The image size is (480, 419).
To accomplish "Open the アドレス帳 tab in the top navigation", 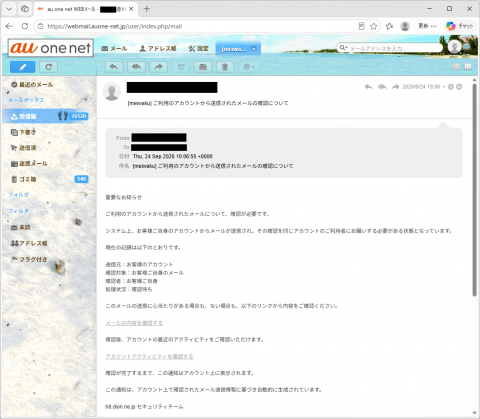I will point(158,49).
